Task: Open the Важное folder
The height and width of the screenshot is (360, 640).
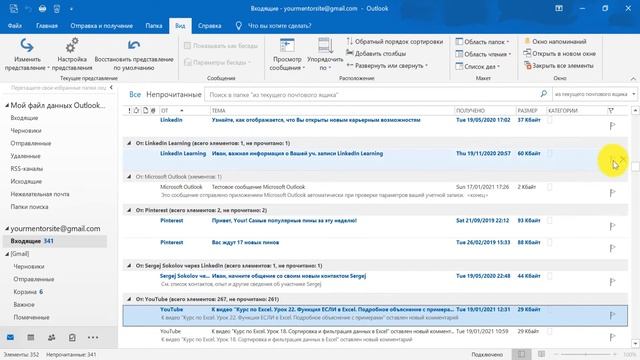Action: 24,304
